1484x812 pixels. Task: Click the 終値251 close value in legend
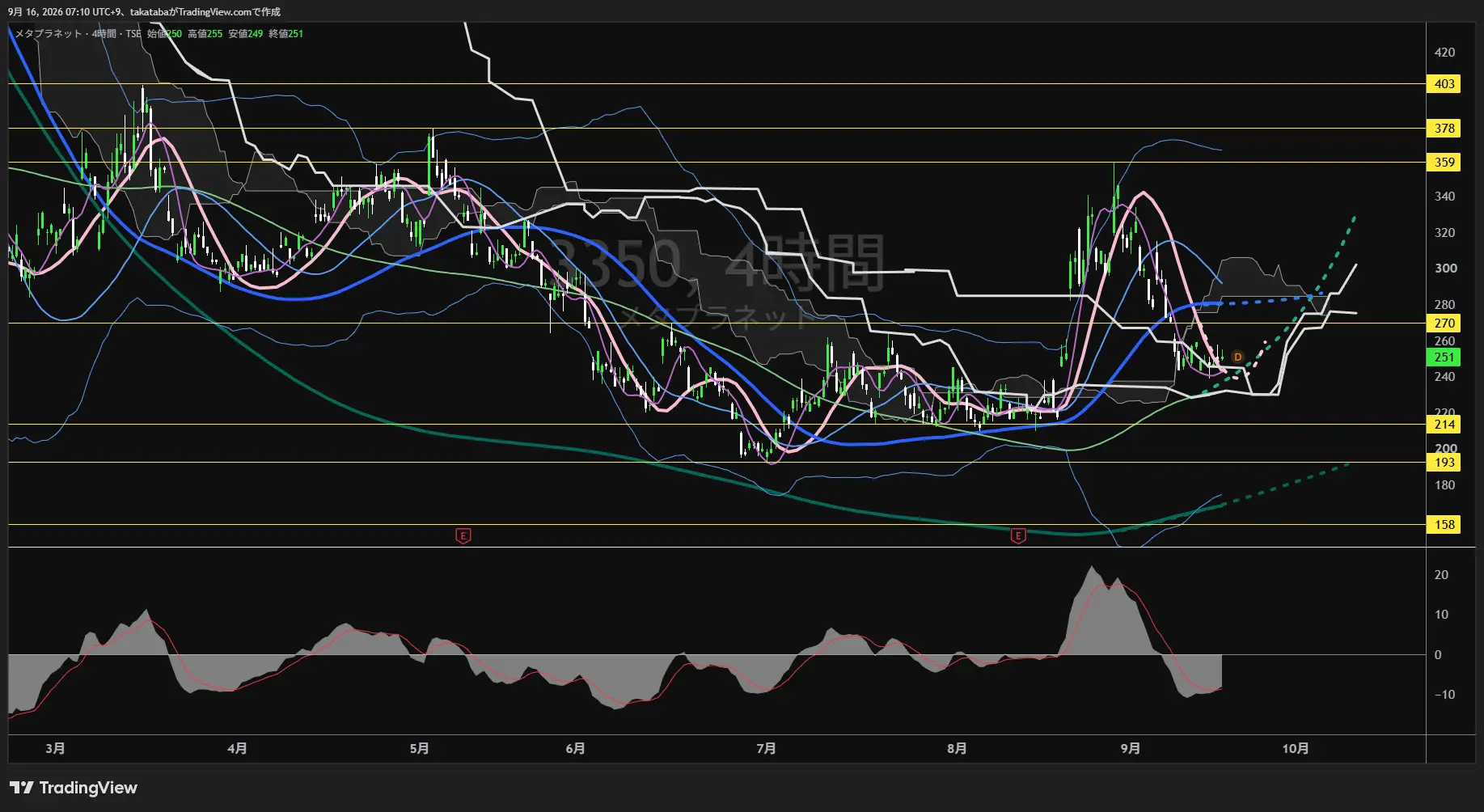[x=285, y=34]
